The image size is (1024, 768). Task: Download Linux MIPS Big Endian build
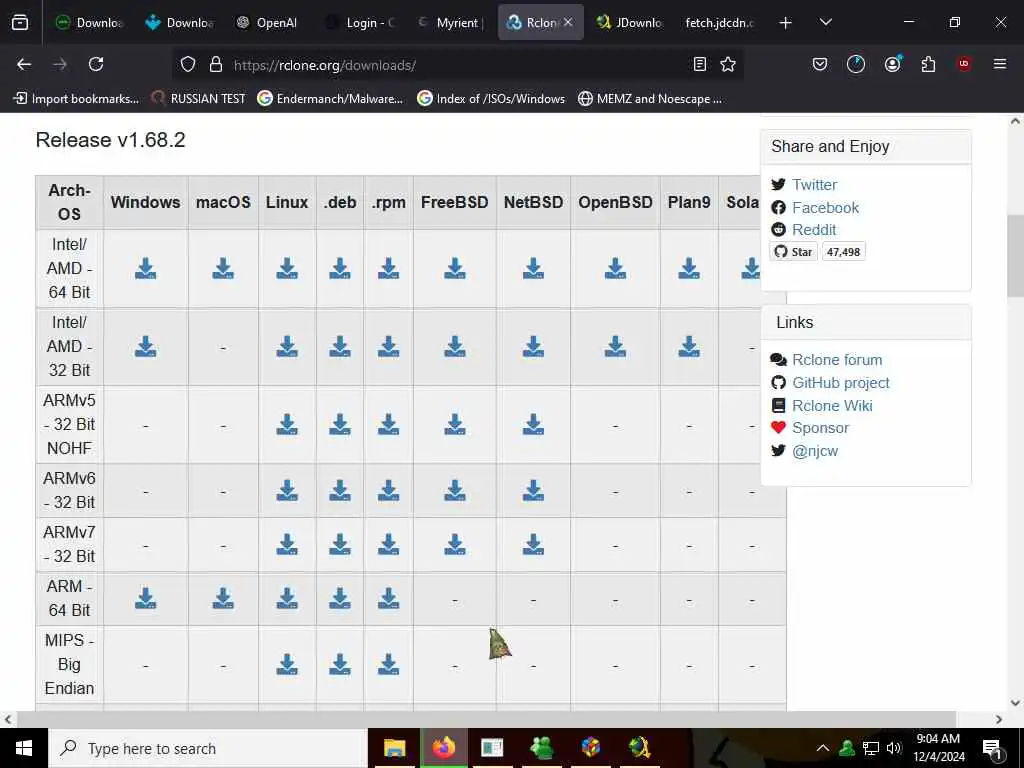[287, 665]
